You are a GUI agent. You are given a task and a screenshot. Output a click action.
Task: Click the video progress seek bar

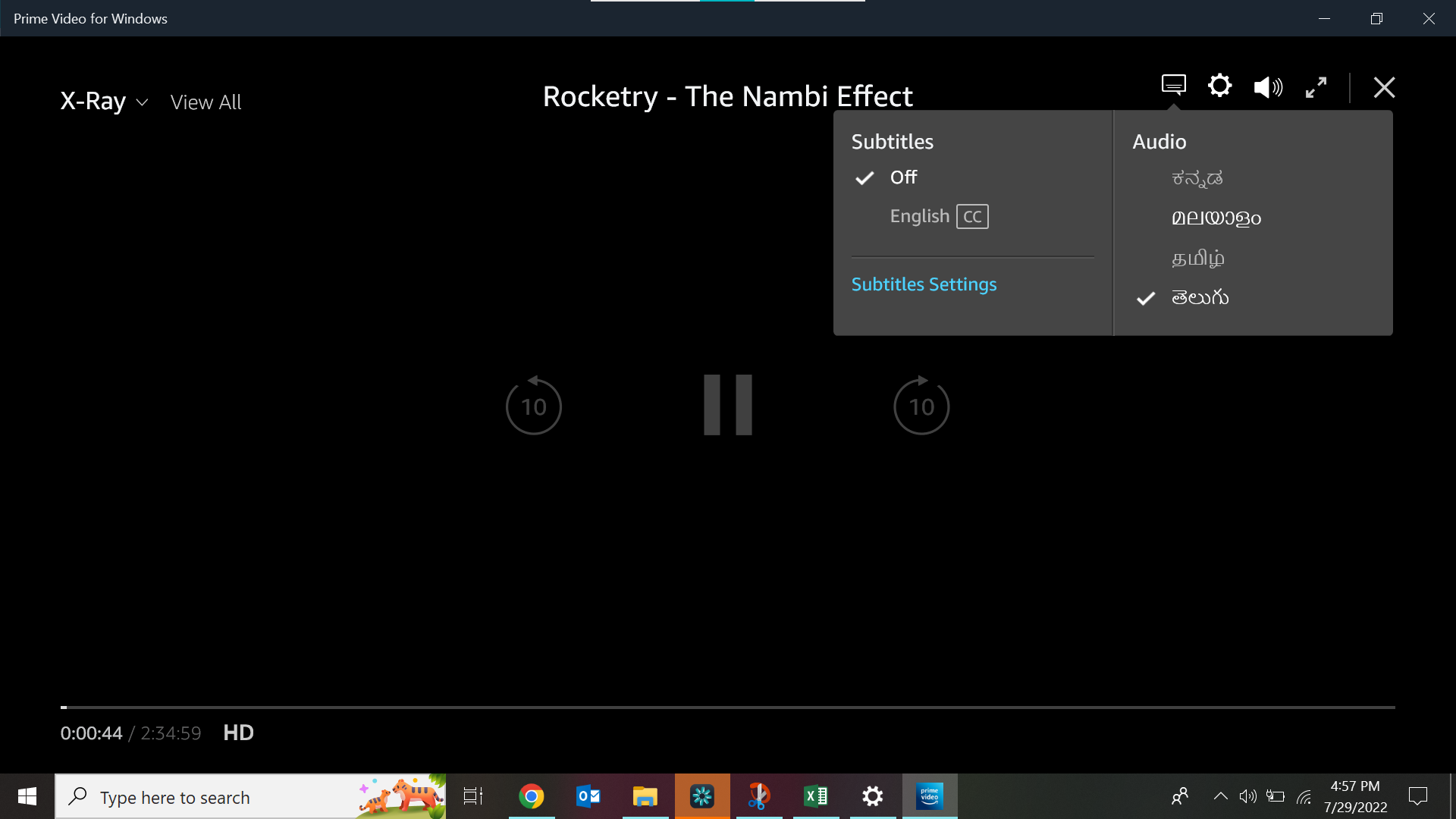(727, 707)
